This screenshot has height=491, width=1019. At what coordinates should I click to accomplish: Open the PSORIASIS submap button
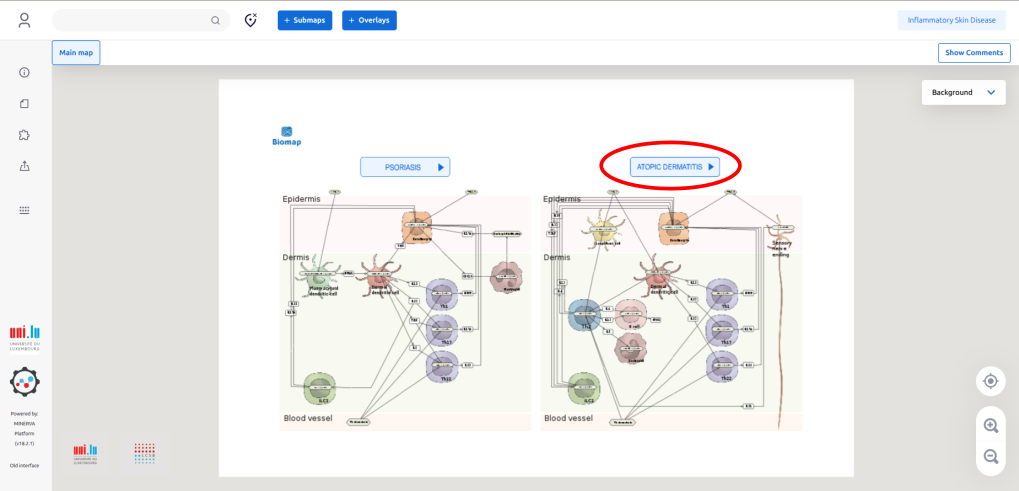(x=405, y=167)
